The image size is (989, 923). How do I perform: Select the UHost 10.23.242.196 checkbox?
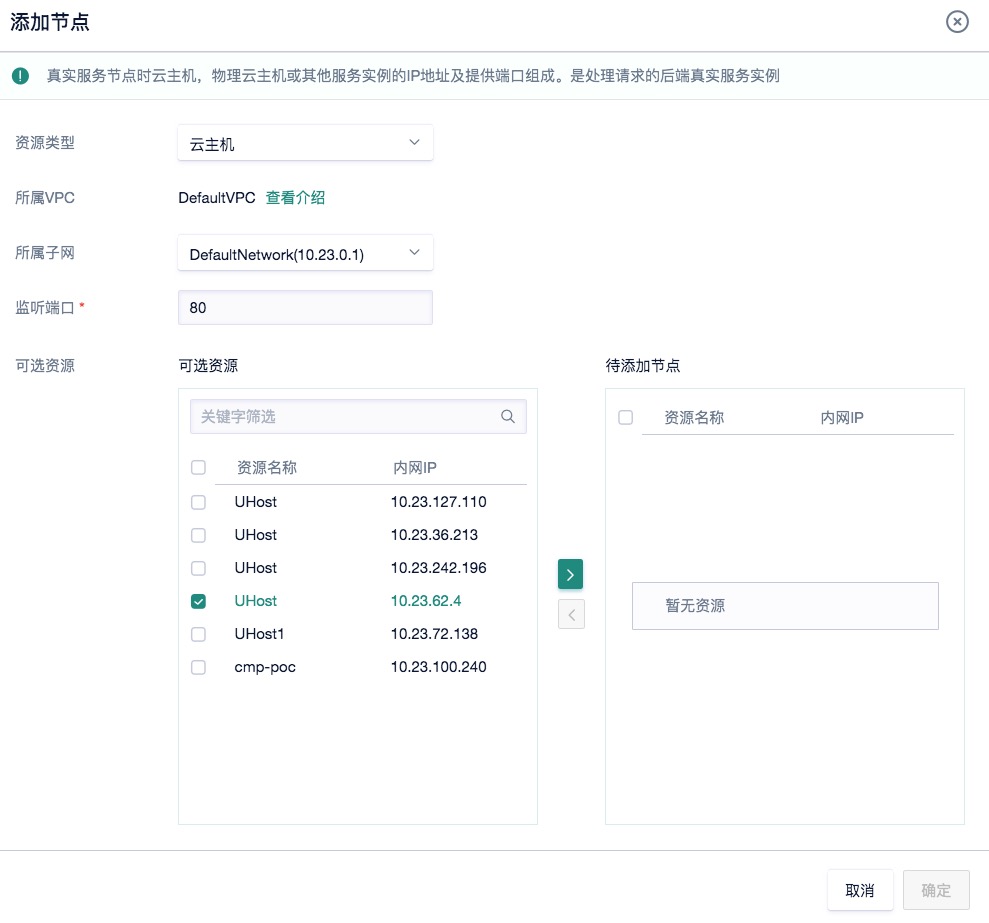click(x=198, y=568)
